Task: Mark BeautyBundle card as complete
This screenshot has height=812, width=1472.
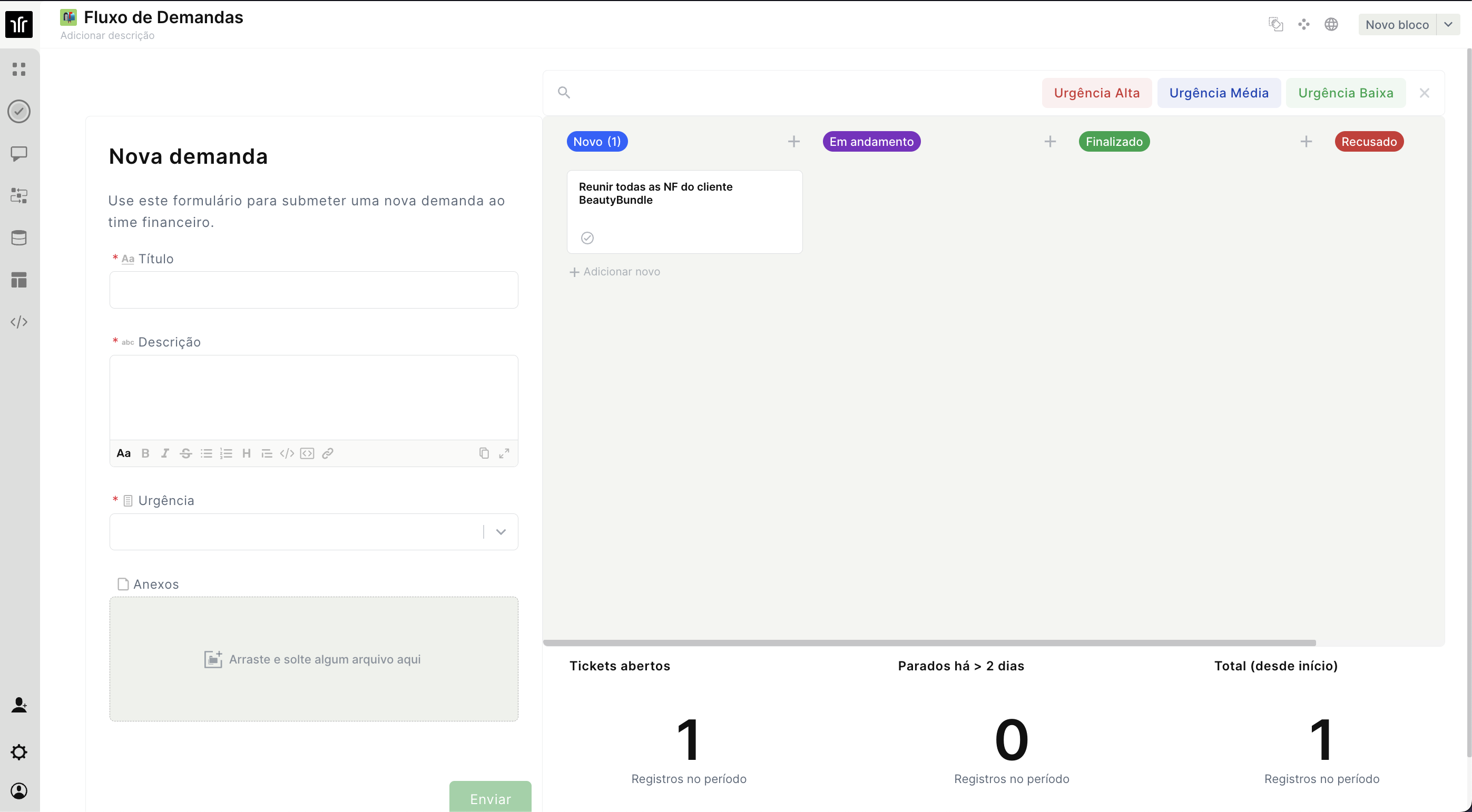Action: [x=587, y=238]
